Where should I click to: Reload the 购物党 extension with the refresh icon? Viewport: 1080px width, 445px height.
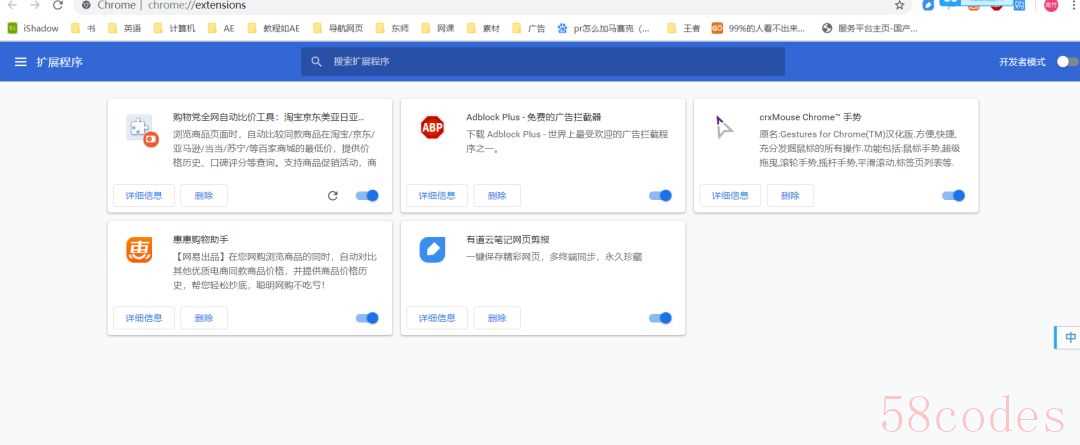coord(333,196)
